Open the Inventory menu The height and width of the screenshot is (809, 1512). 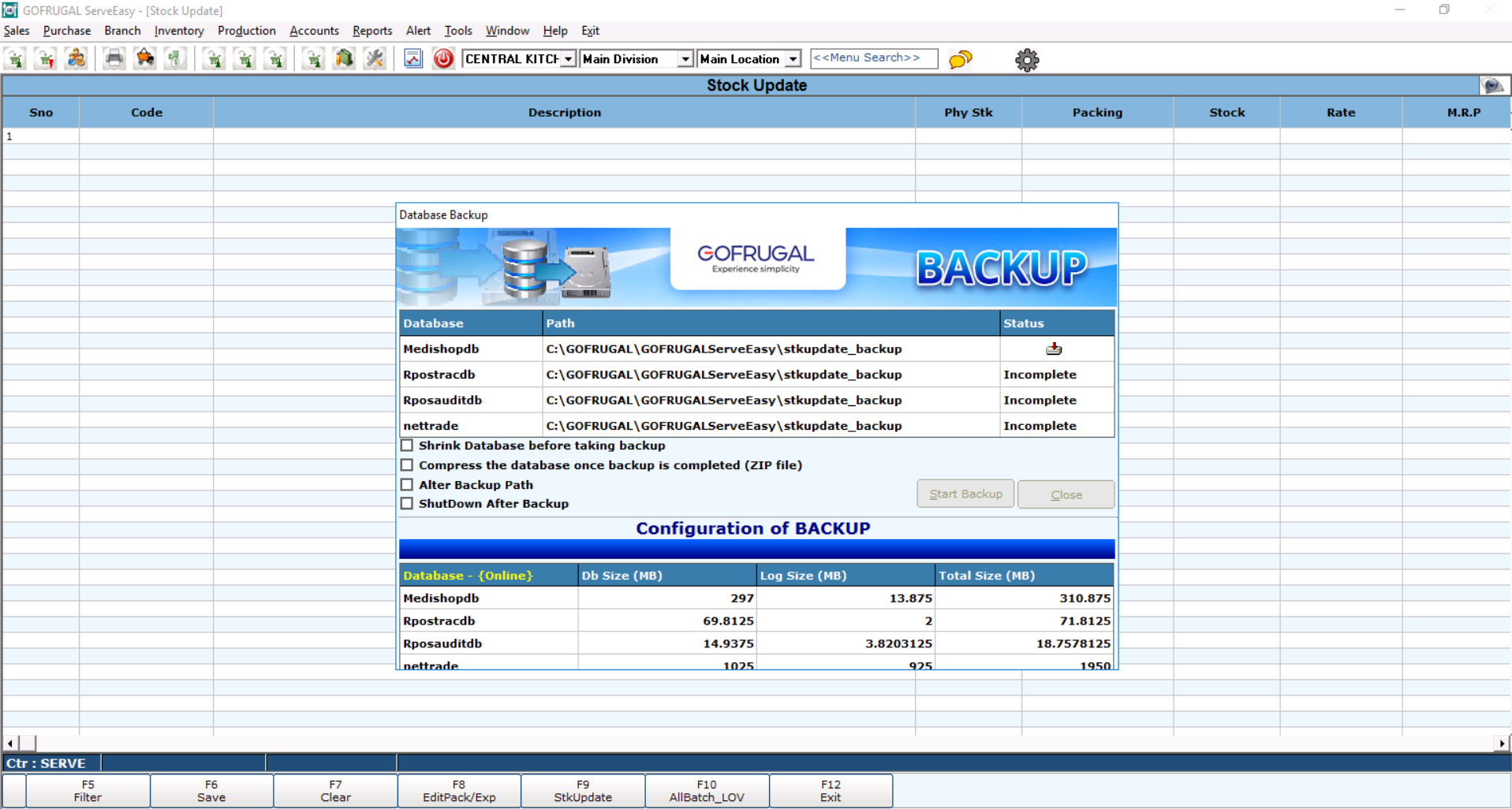coord(178,31)
